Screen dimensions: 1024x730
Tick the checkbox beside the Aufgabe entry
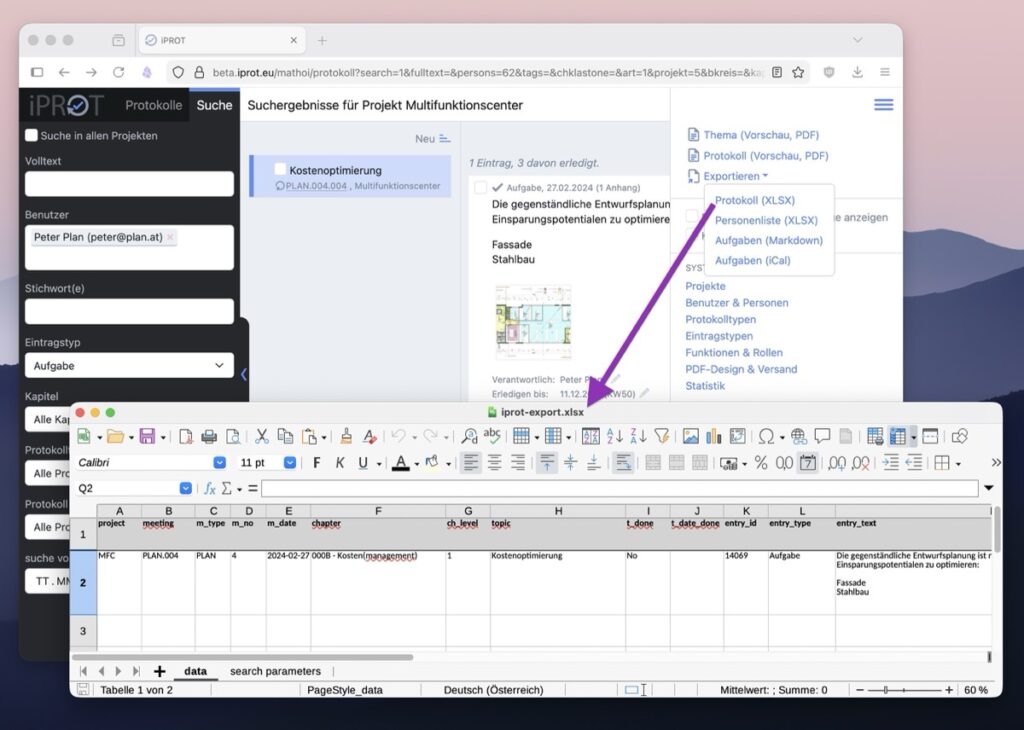pyautogui.click(x=481, y=187)
